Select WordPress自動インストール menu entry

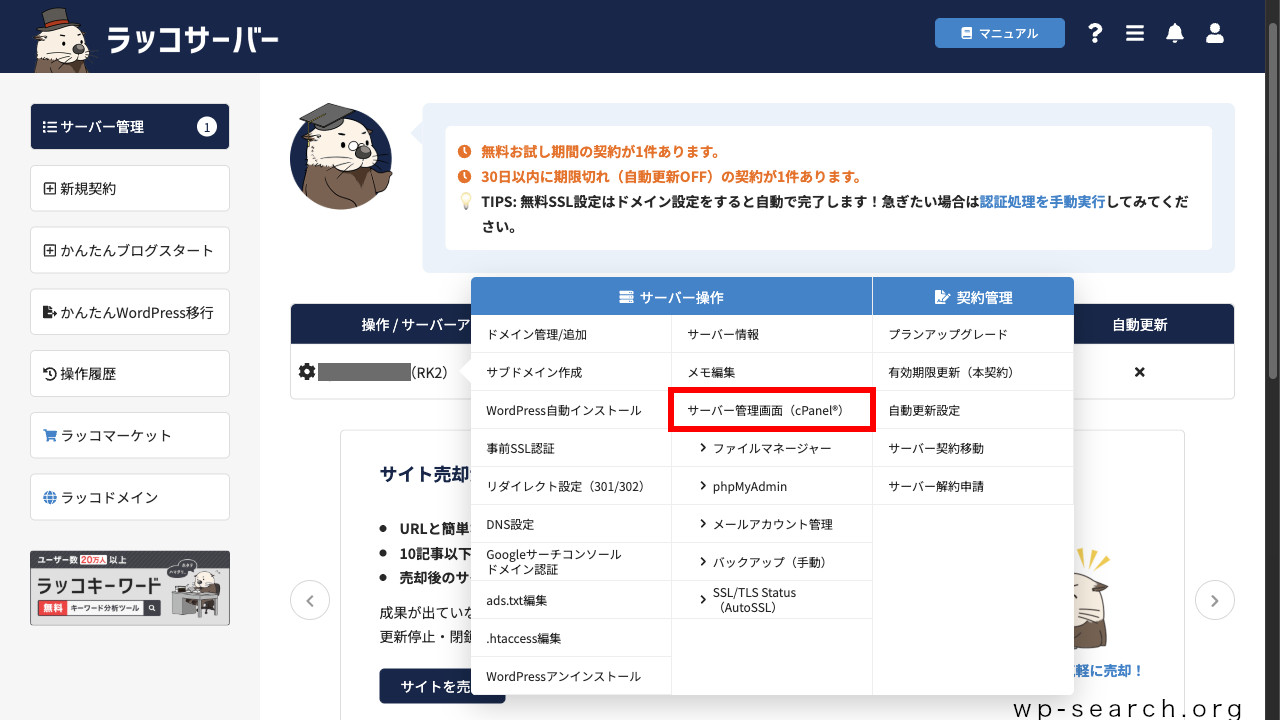[571, 410]
